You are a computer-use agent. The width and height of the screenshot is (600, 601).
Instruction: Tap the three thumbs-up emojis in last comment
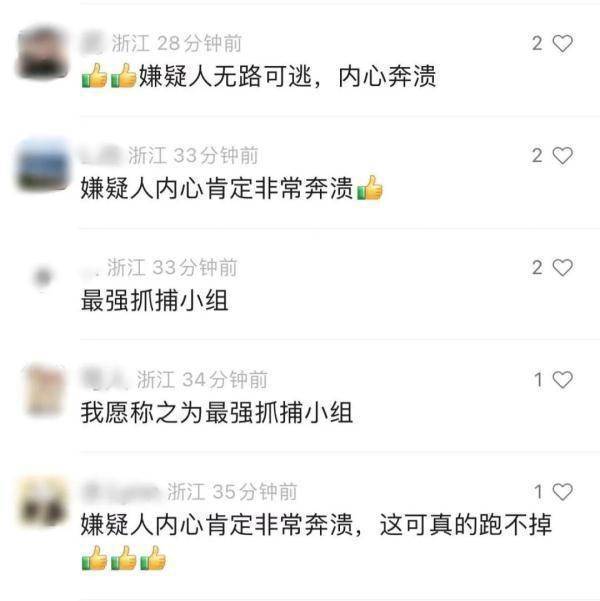pos(124,558)
